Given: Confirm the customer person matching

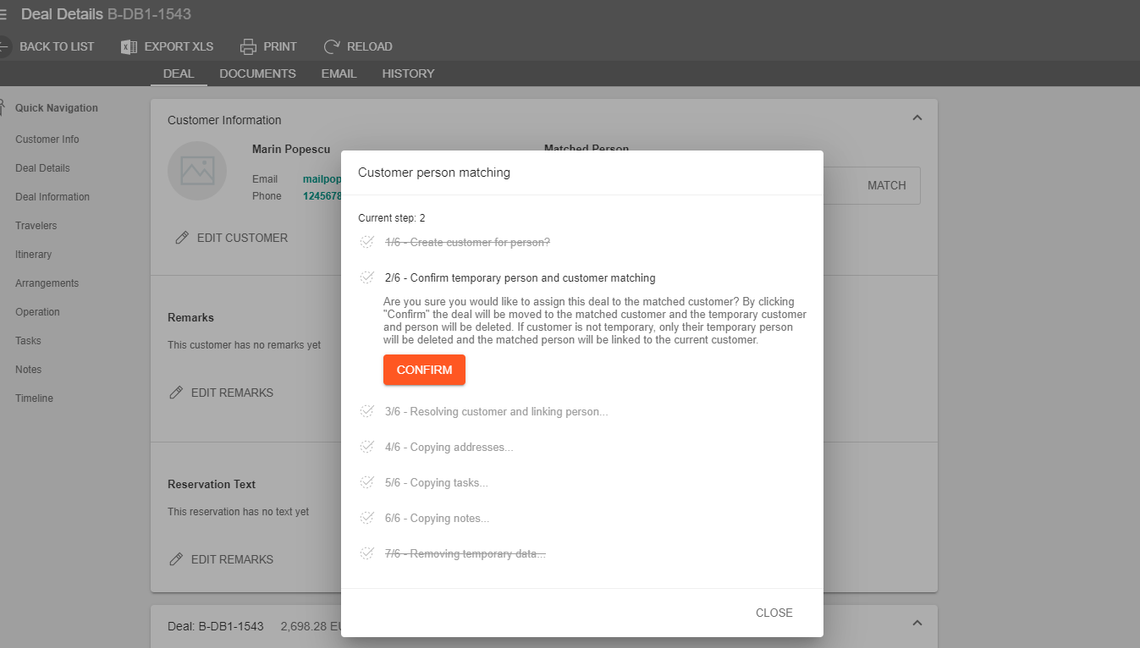Looking at the screenshot, I should 424,370.
